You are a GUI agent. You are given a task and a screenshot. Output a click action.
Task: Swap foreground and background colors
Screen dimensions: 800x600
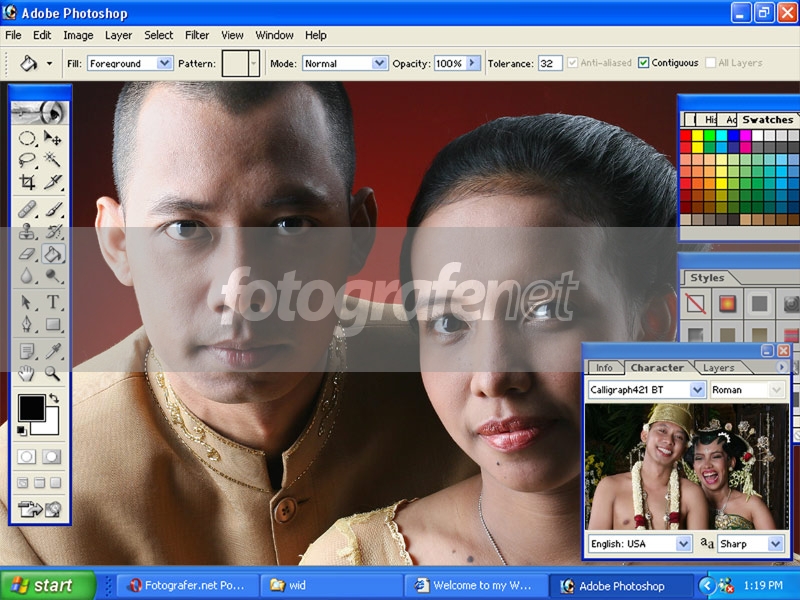(x=54, y=398)
